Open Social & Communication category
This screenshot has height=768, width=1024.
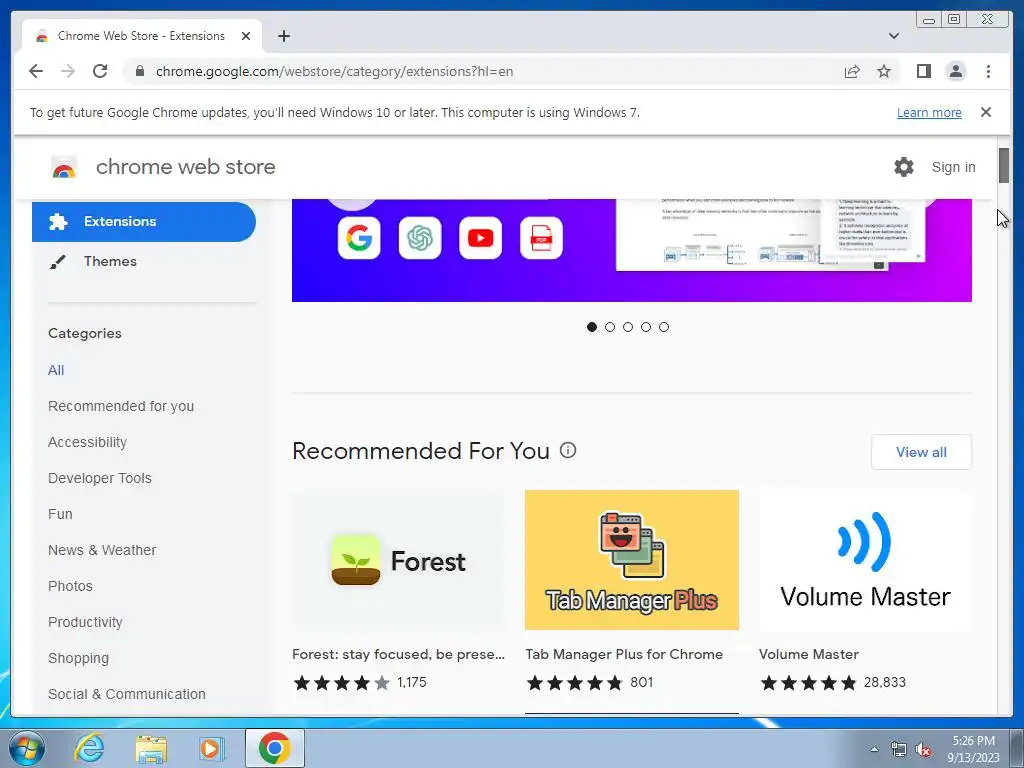click(127, 694)
